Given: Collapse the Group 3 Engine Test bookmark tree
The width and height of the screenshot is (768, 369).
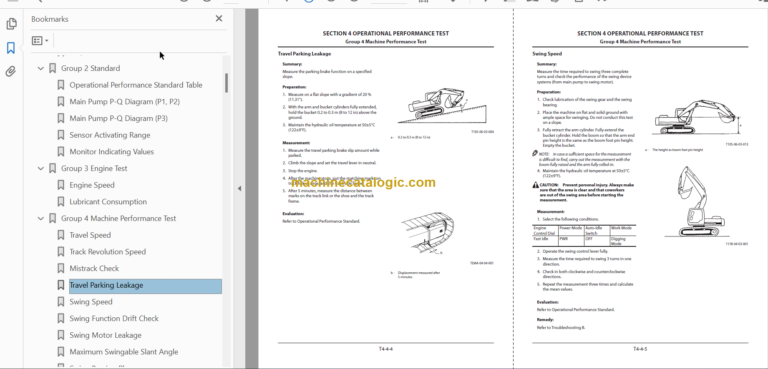Looking at the screenshot, I should [x=41, y=169].
